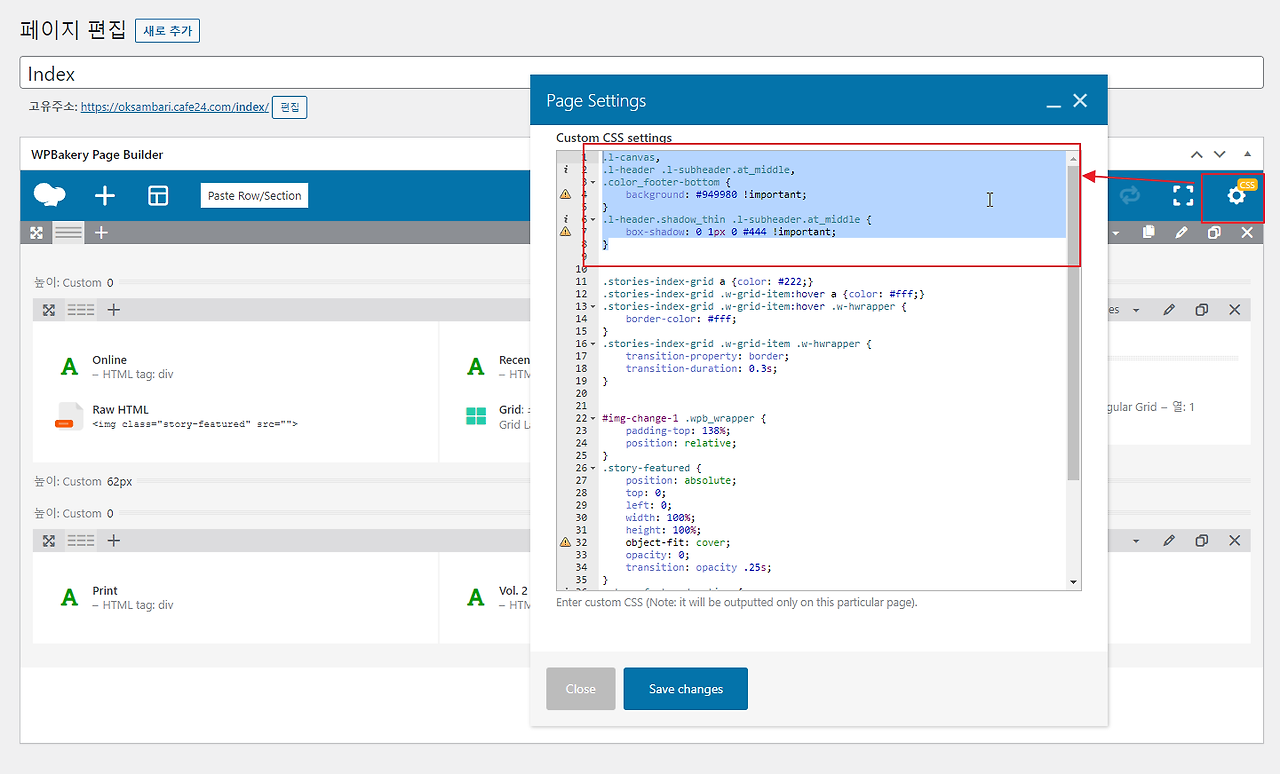Viewport: 1280px width, 774px height.
Task: Fold CSS block at line 16
Action: (x=594, y=343)
